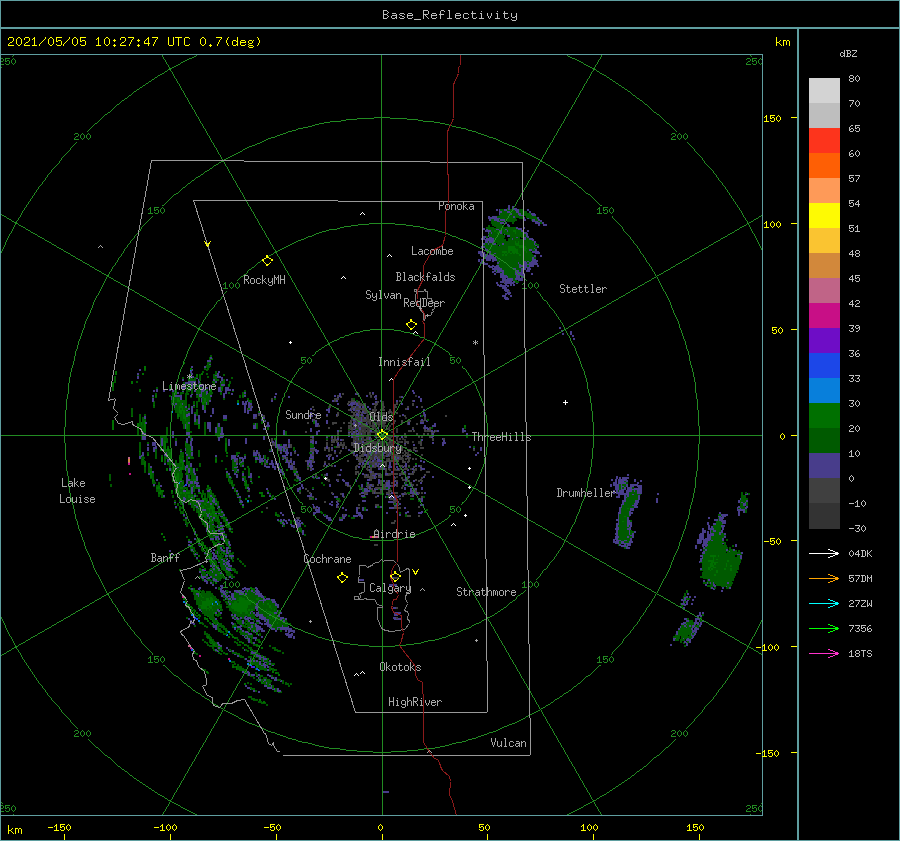Click the Base_Reflectivity title
Viewport: 900px width, 841px height.
click(x=450, y=15)
